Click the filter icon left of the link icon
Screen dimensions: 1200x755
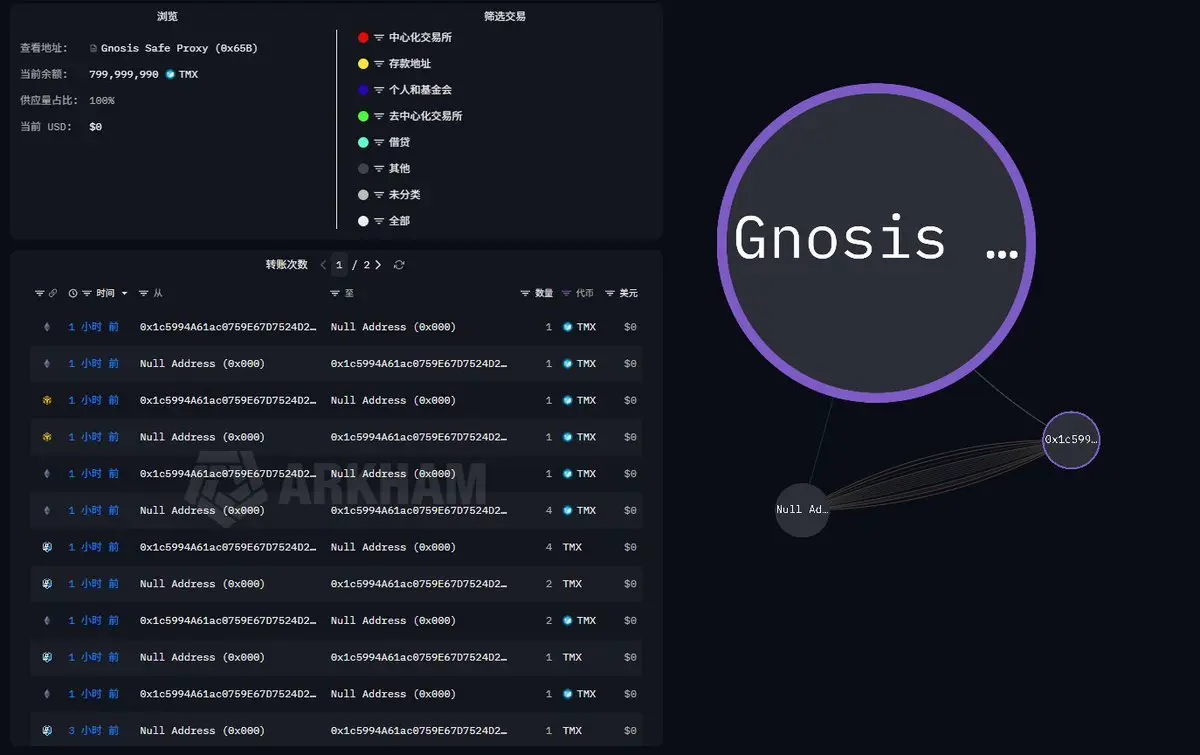click(40, 293)
